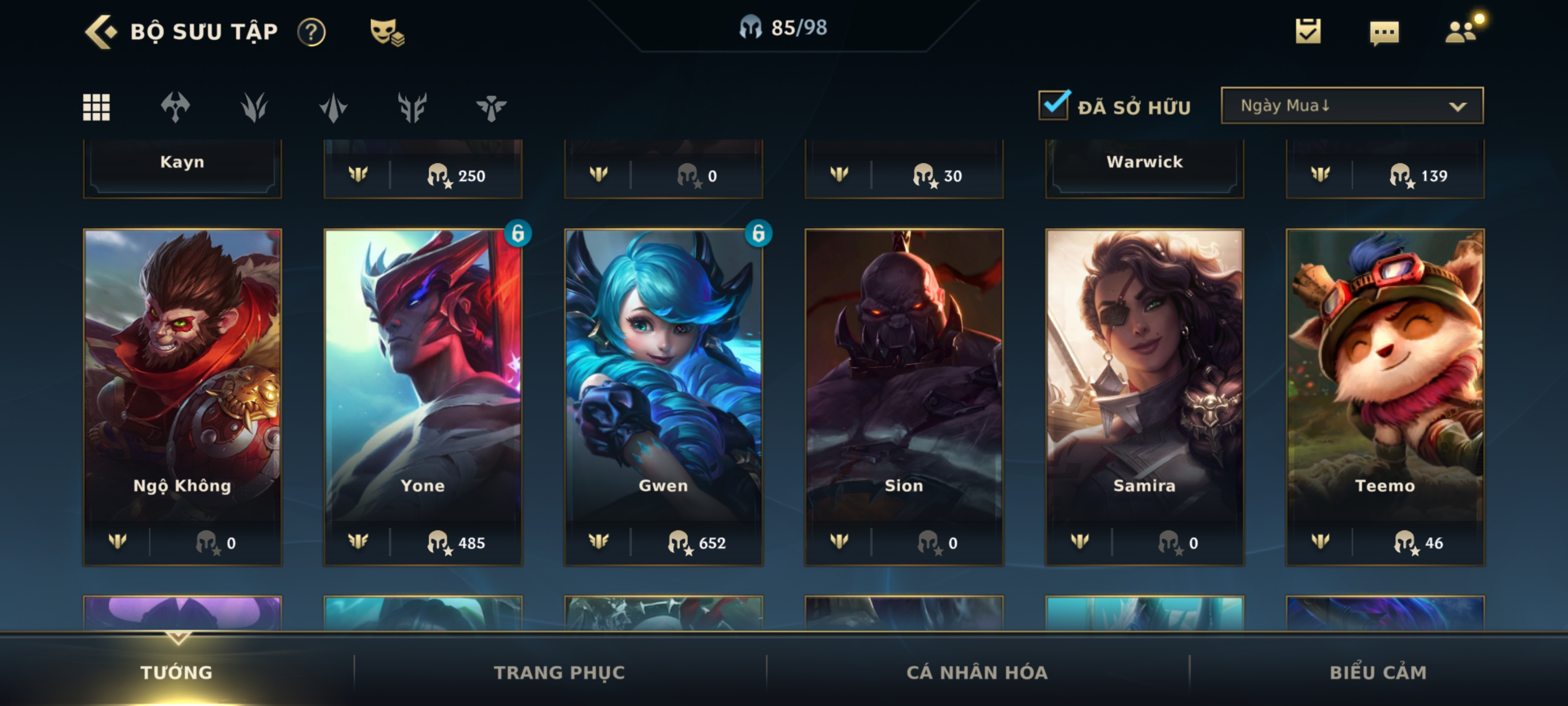Open the Ngày Mua sort dropdown
Image resolution: width=1568 pixels, height=706 pixels.
[1352, 105]
